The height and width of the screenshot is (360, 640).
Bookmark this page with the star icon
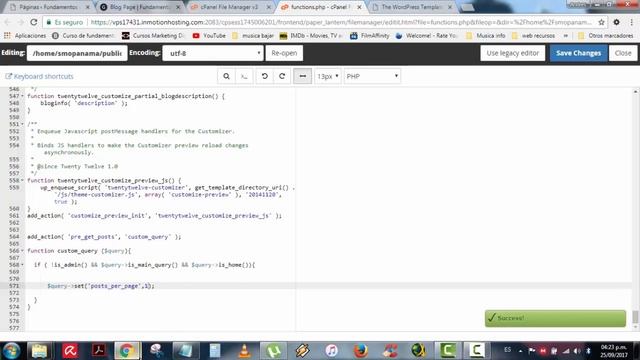point(601,22)
